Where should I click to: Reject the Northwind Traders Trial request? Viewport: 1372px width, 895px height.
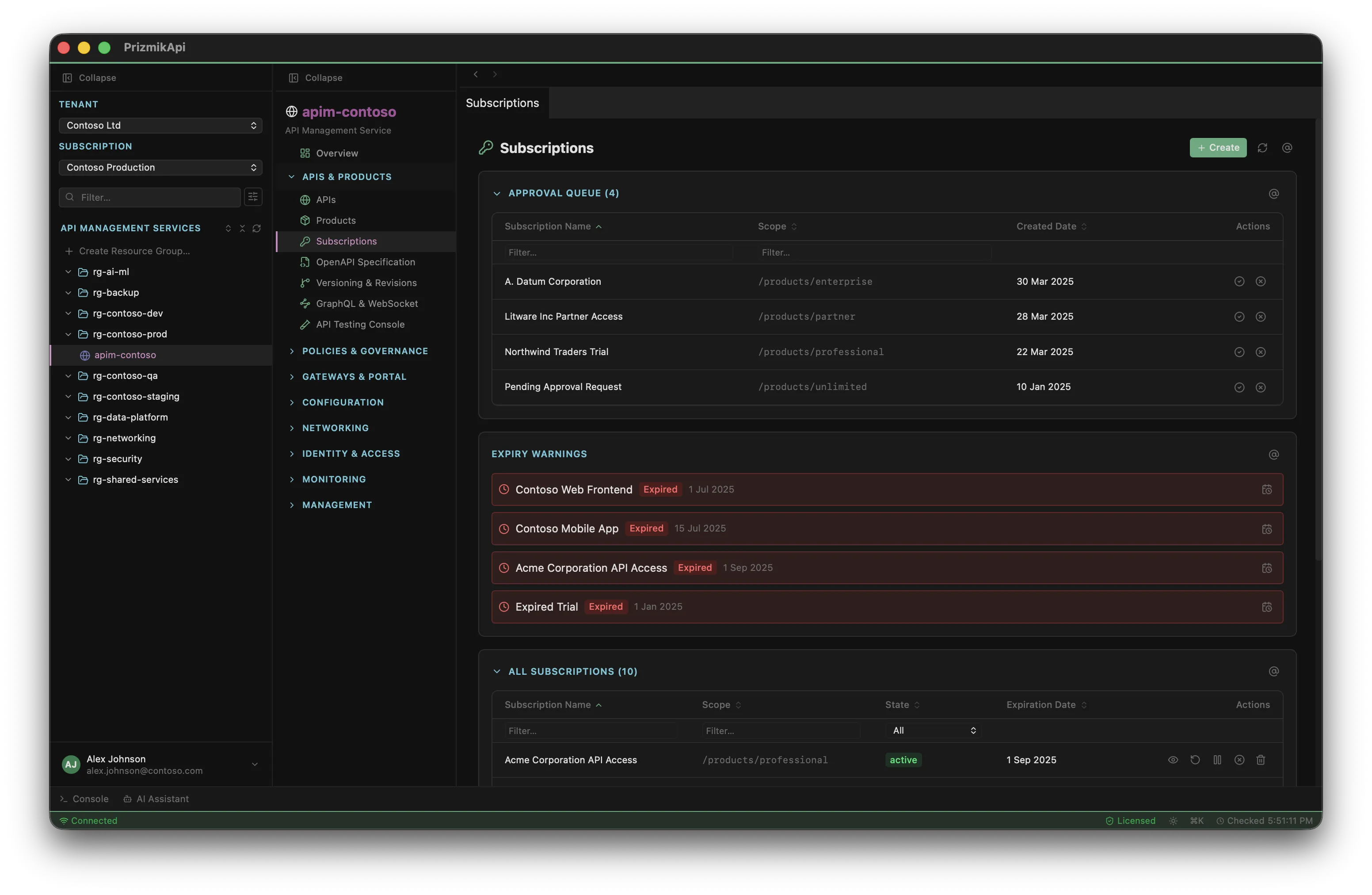[x=1261, y=352]
